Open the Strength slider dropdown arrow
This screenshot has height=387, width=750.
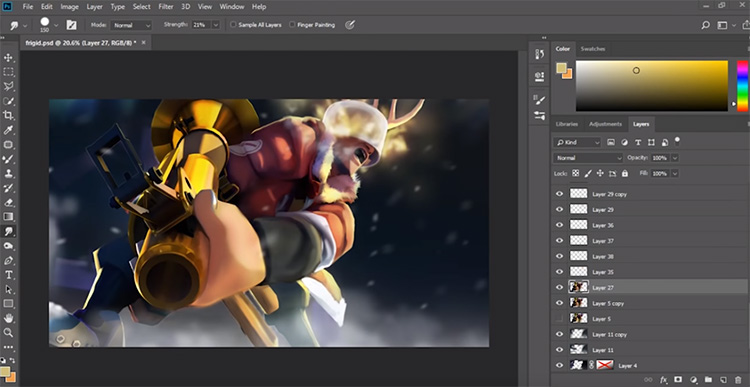pos(216,25)
